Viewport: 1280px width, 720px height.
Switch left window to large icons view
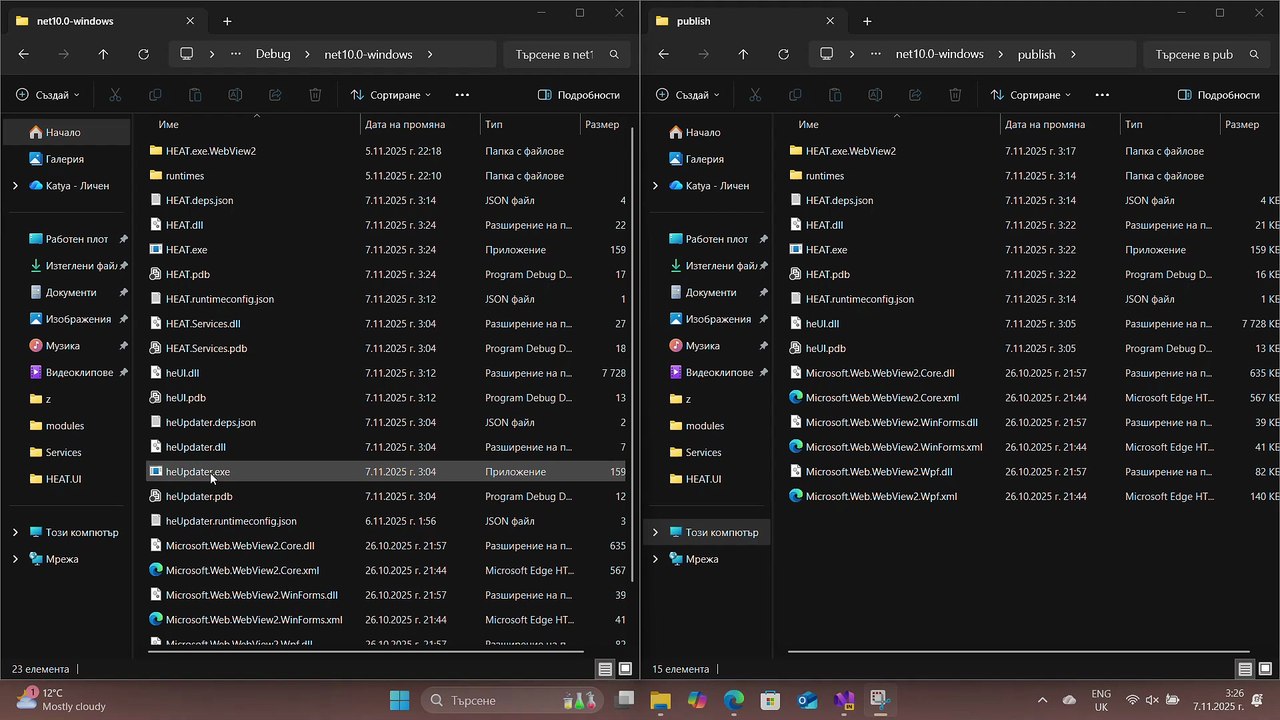625,669
